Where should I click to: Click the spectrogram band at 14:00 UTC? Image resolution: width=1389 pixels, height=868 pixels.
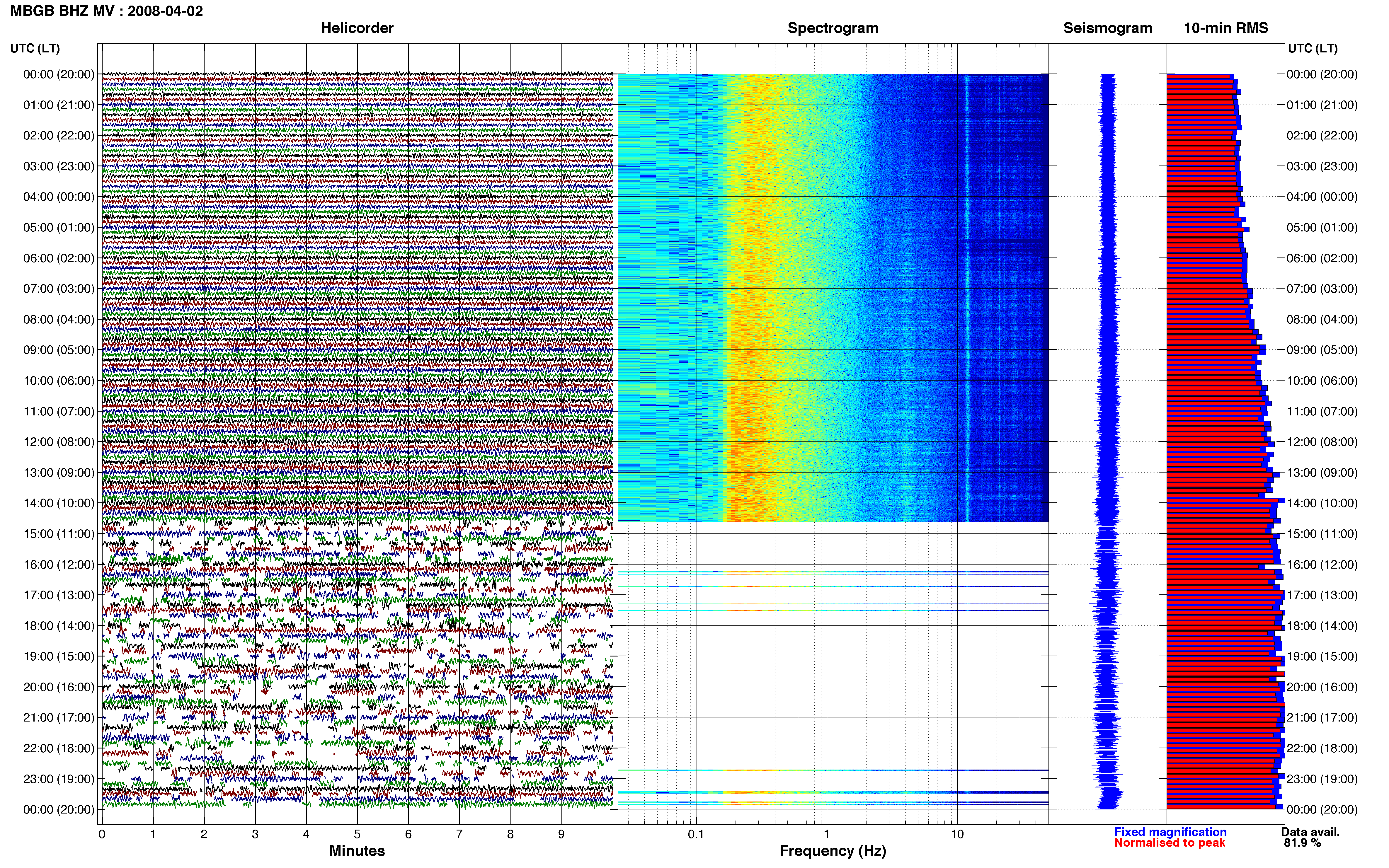click(x=833, y=504)
